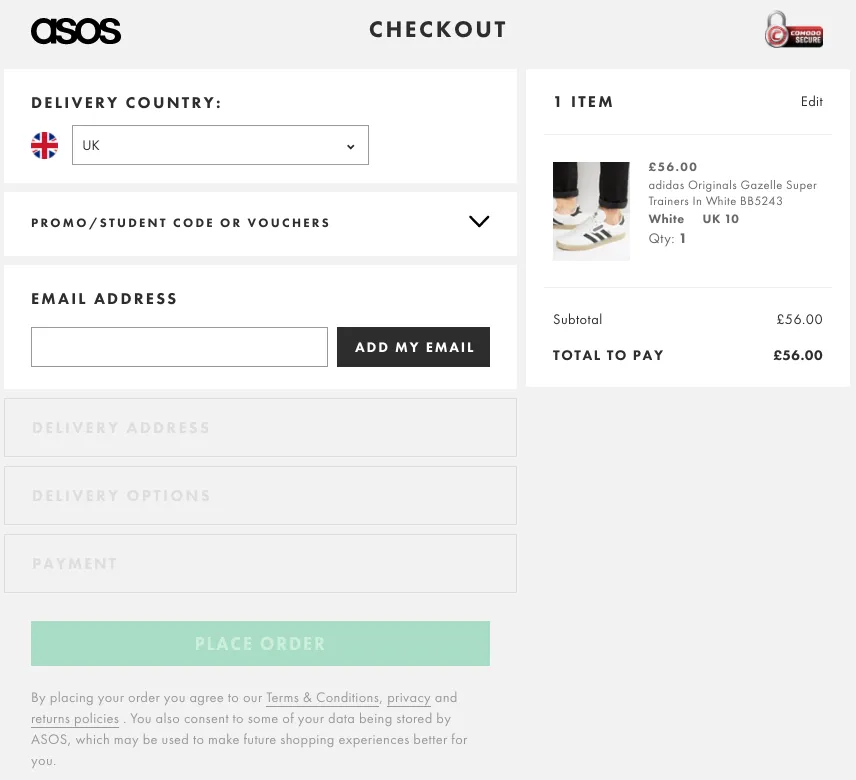
Task: Click the Place Order button
Action: point(260,644)
